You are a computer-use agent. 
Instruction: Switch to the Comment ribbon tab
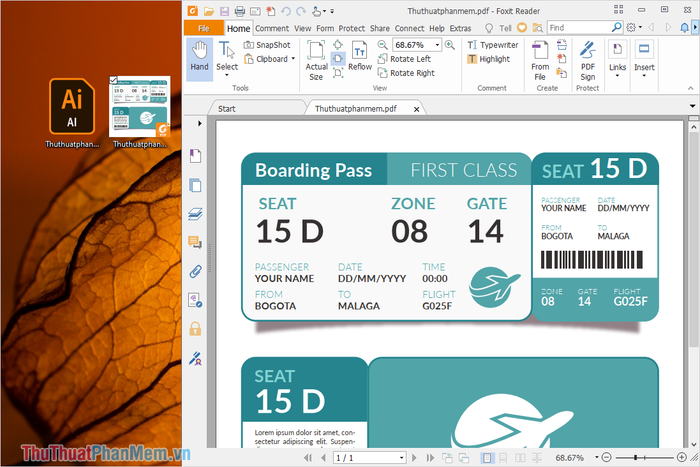pos(272,28)
